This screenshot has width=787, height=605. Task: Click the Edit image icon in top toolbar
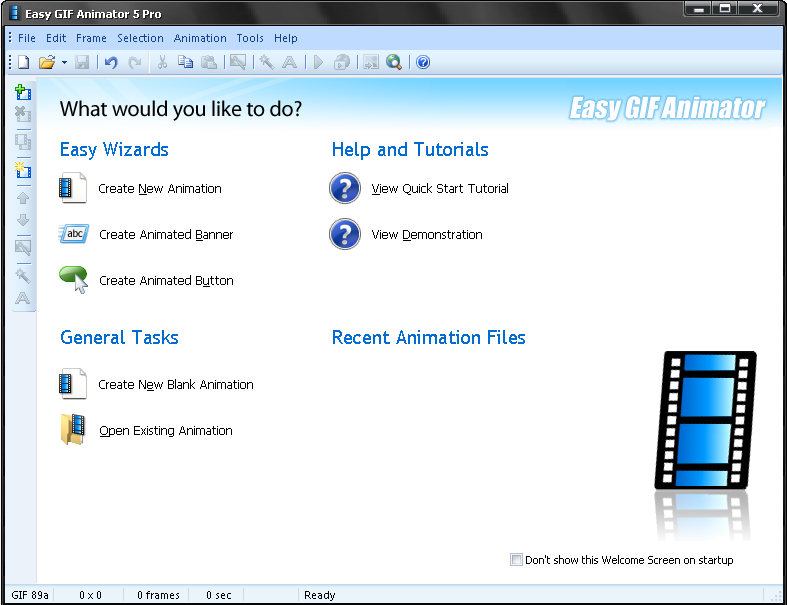pos(238,62)
